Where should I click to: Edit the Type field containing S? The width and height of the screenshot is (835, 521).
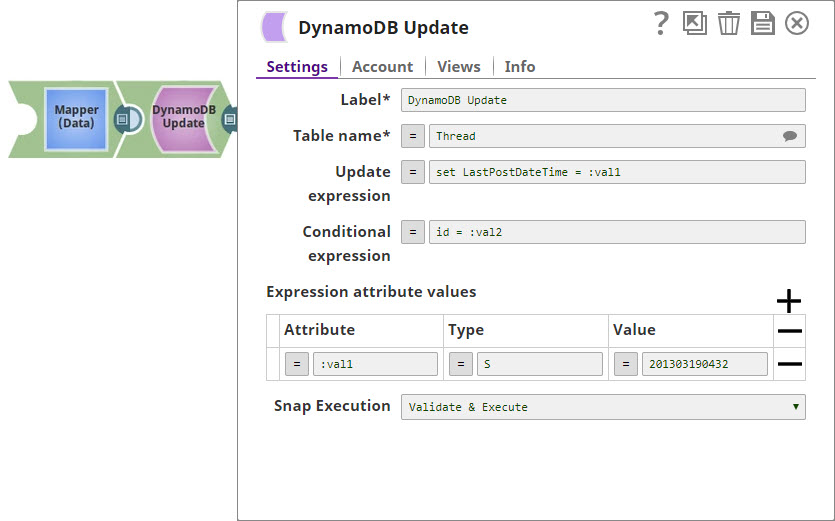540,364
